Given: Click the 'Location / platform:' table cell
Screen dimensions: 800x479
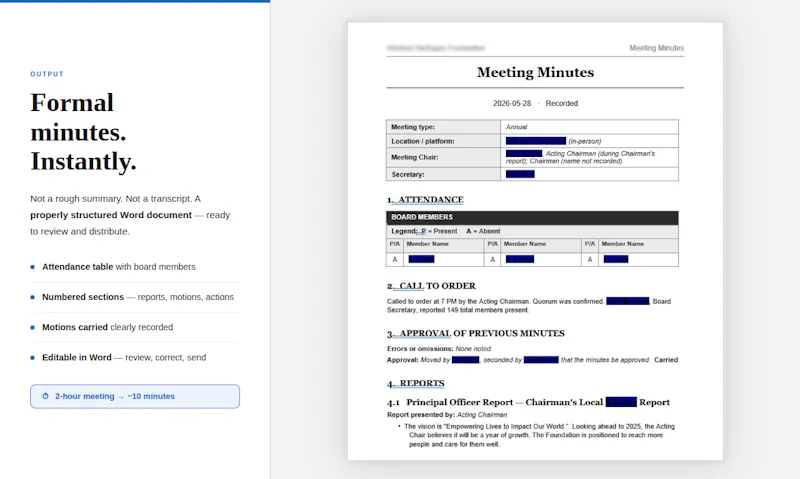Looking at the screenshot, I should coord(443,141).
